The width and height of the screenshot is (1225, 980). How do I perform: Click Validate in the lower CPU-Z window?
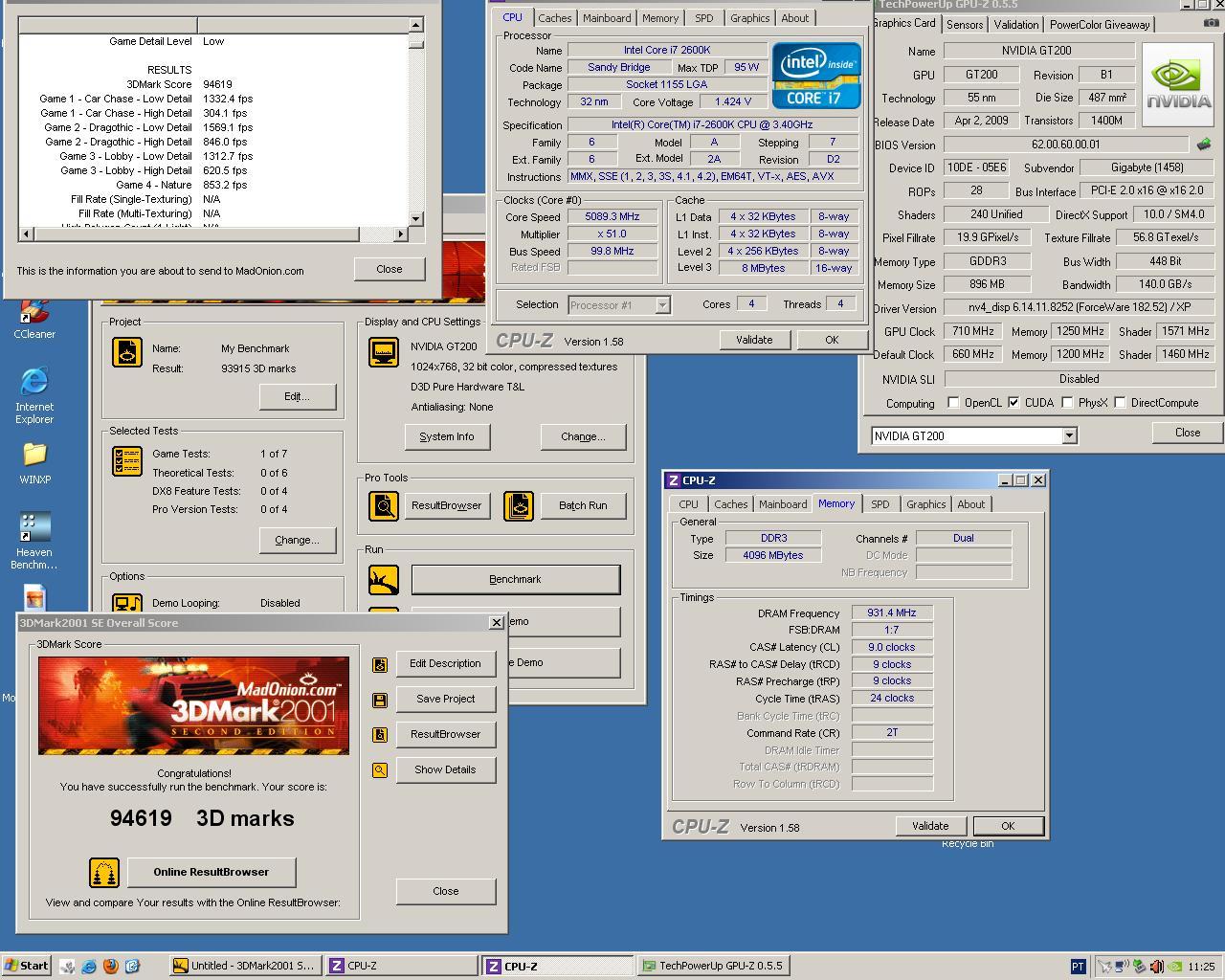click(x=930, y=826)
